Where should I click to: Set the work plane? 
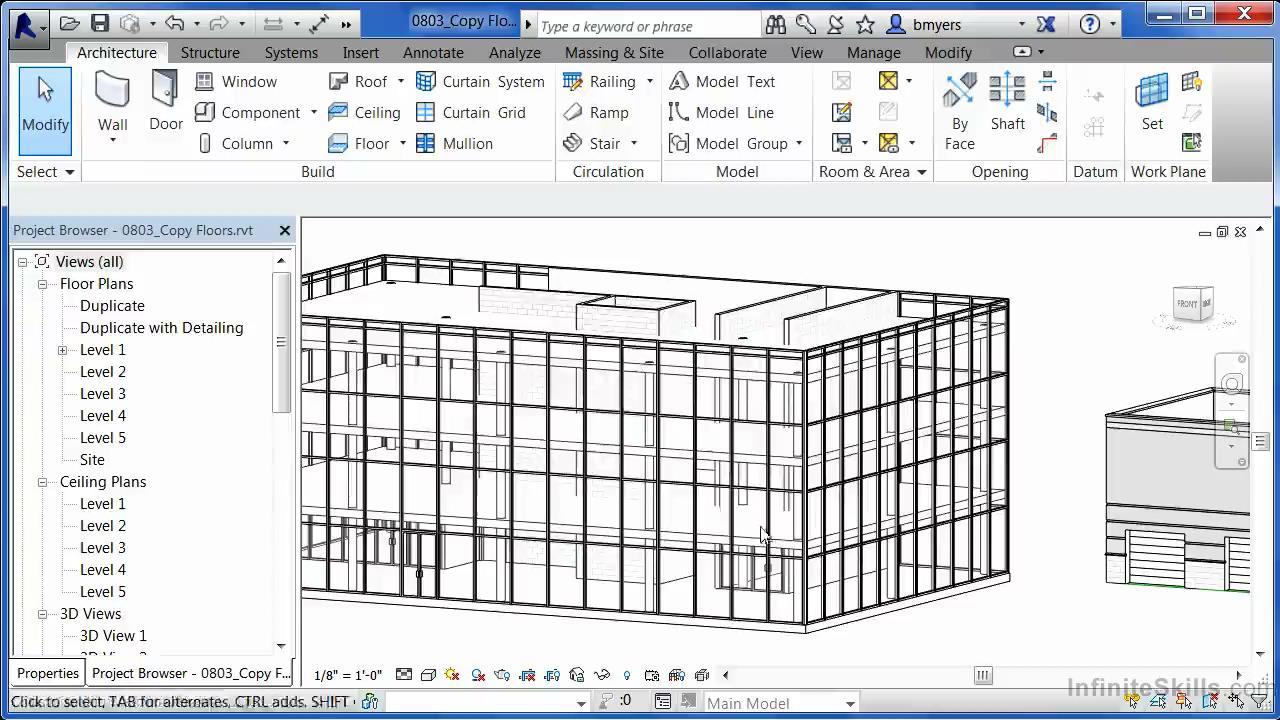[x=1152, y=103]
